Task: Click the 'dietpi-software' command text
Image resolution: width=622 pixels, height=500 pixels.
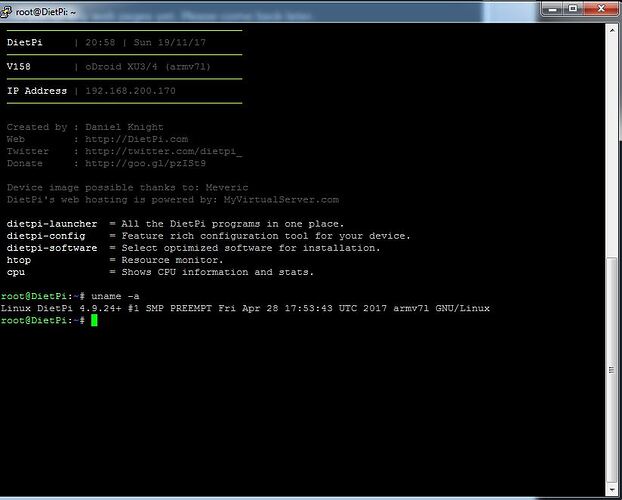Action: 52,248
